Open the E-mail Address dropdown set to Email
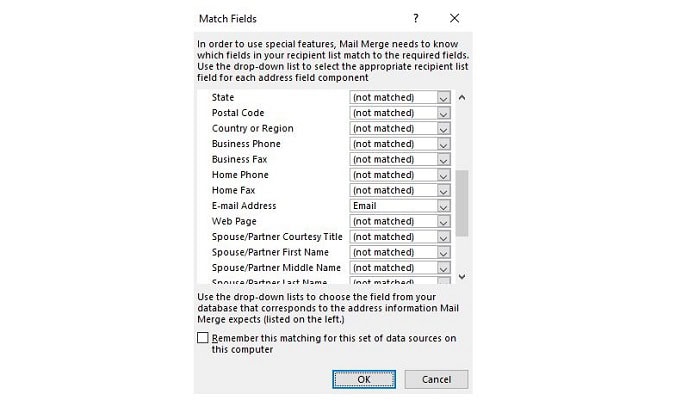This screenshot has width=700, height=406. 444,206
